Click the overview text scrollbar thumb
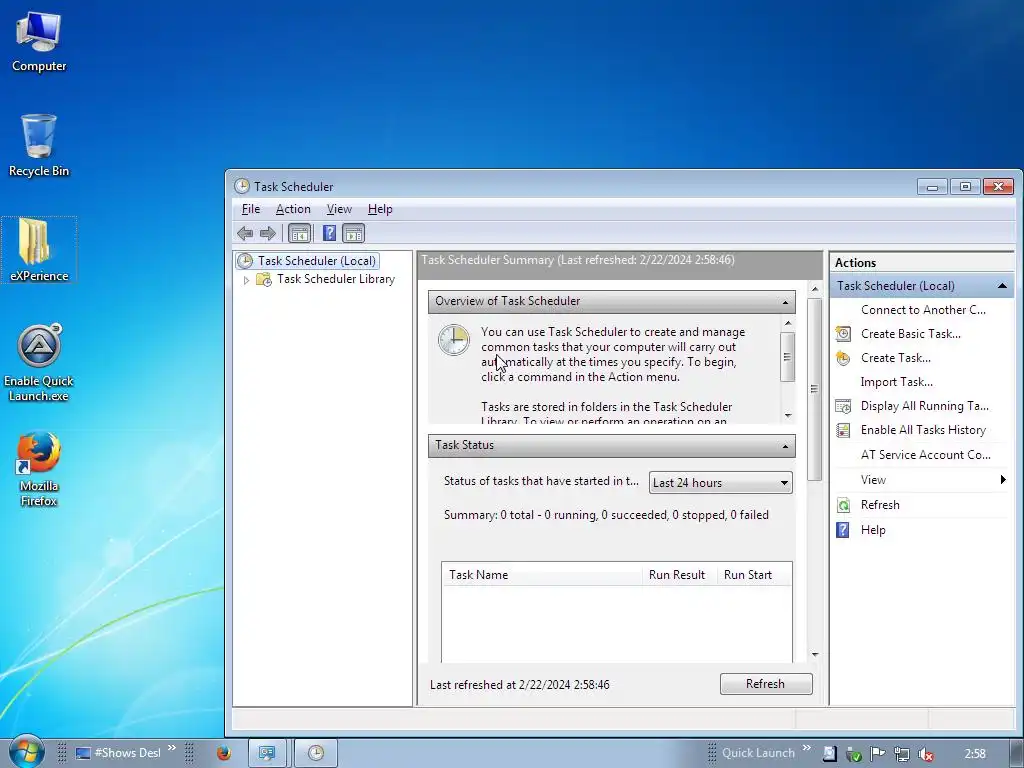Image resolution: width=1024 pixels, height=768 pixels. [x=788, y=357]
